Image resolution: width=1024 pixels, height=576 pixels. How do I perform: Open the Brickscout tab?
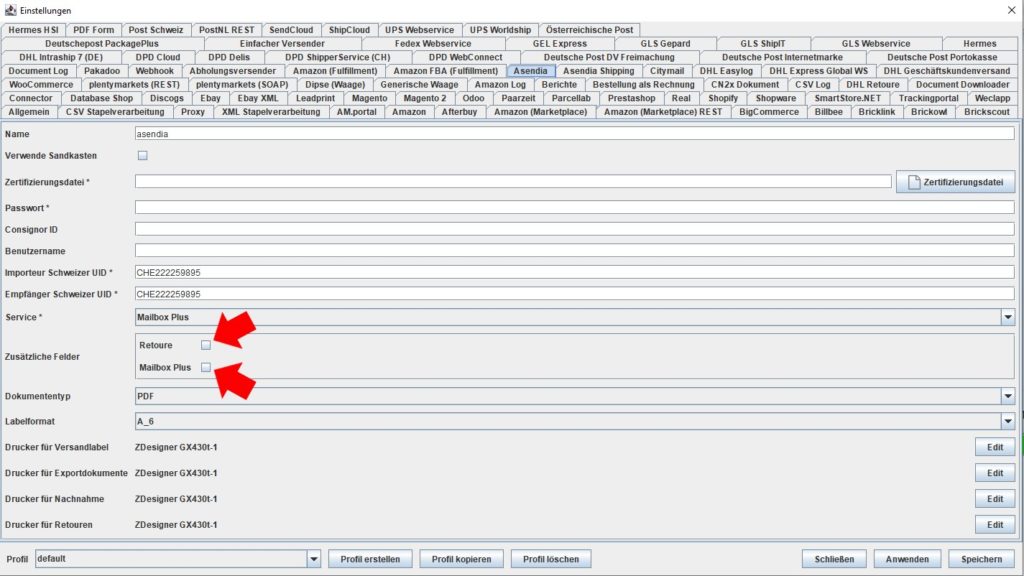pyautogui.click(x=987, y=112)
